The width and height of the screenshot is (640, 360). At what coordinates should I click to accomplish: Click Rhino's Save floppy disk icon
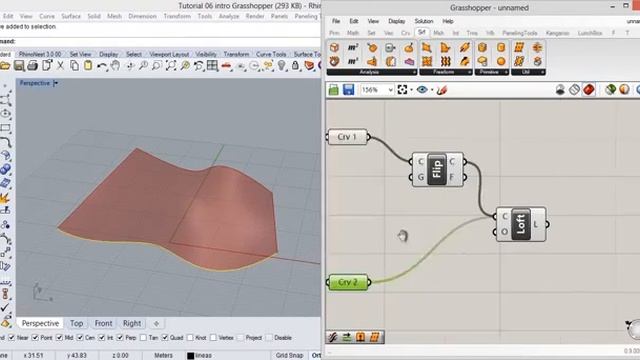19,65
